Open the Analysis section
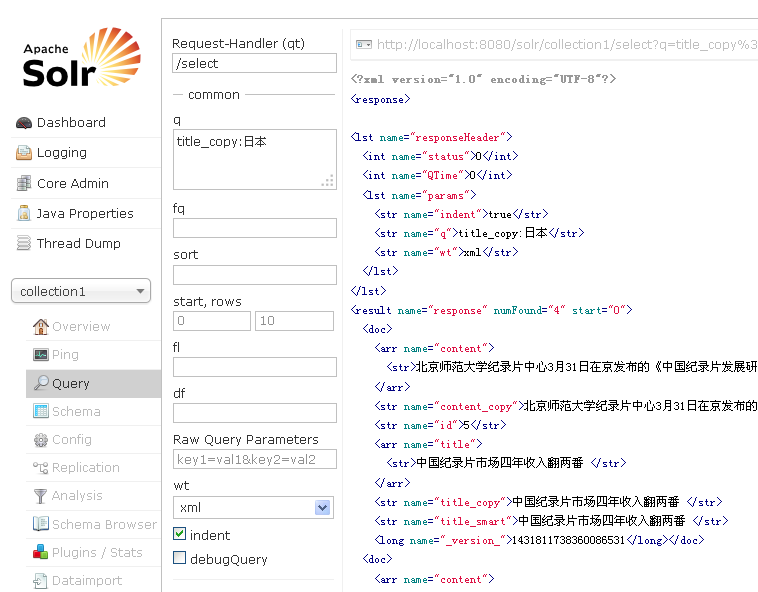 [x=77, y=496]
